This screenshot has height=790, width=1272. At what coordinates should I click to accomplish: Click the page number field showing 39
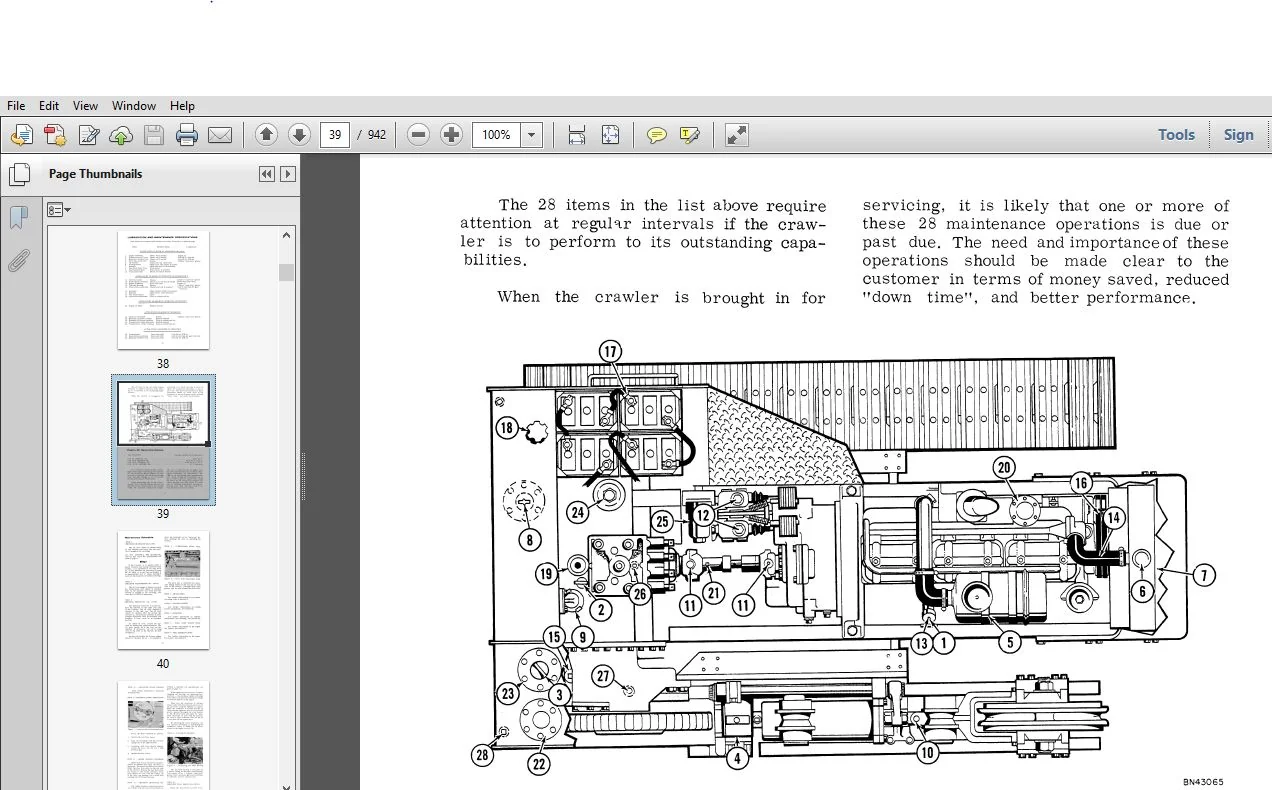335,135
